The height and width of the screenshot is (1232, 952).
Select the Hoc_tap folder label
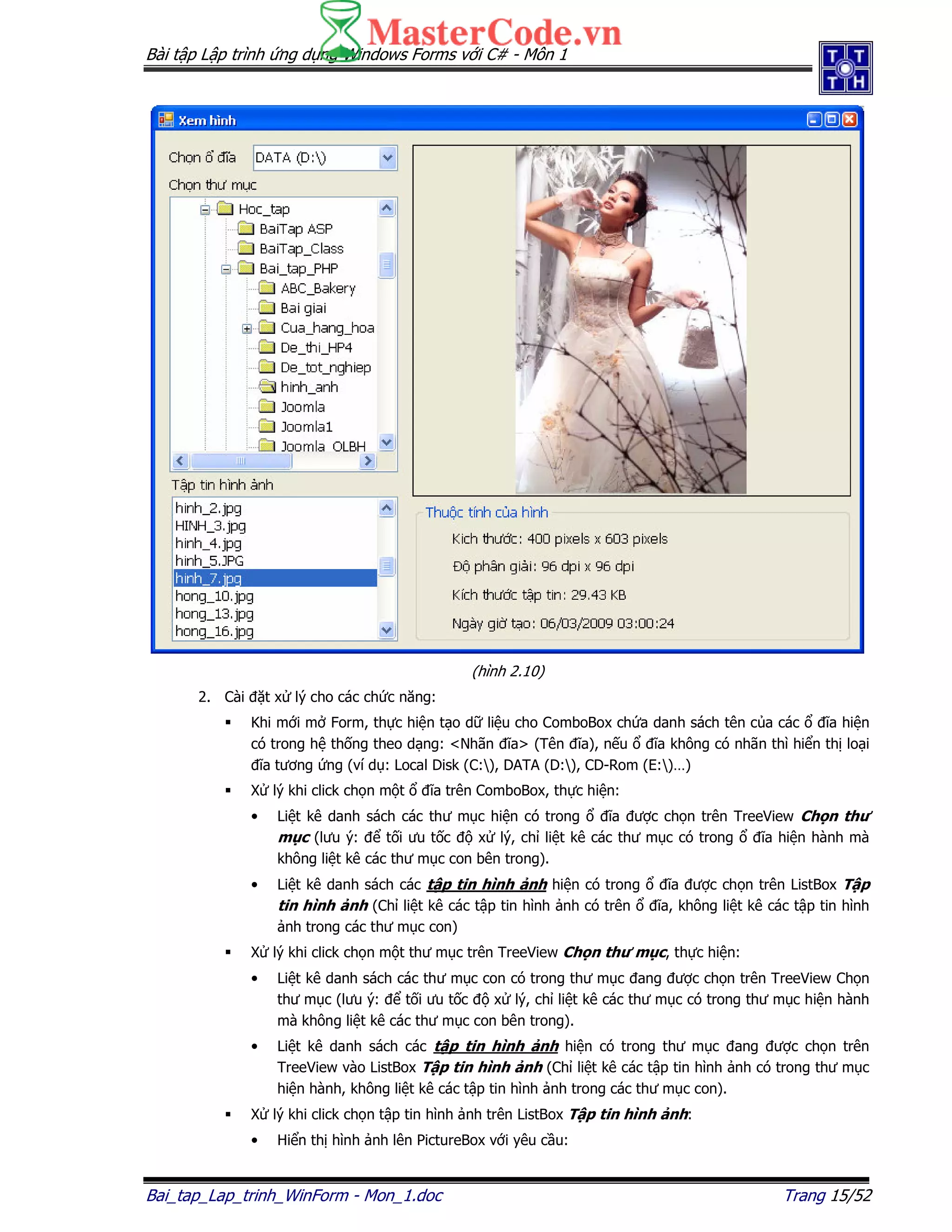point(264,209)
